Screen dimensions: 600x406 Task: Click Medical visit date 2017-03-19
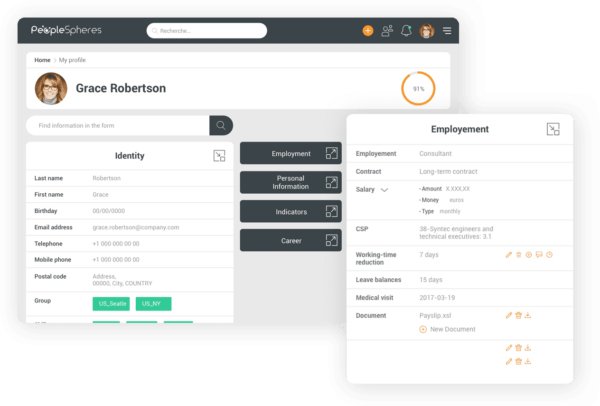(437, 298)
